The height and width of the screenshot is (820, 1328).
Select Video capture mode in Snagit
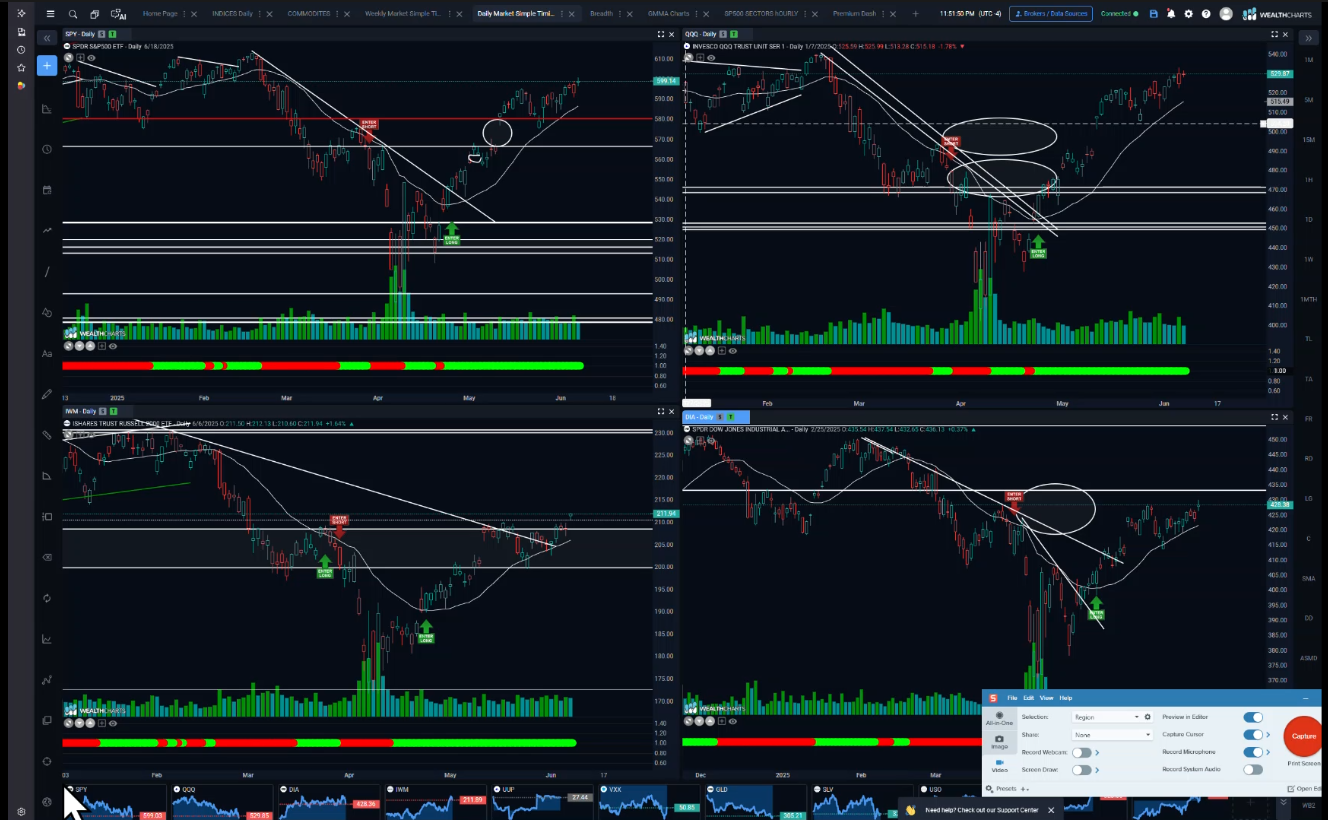pyautogui.click(x=999, y=765)
